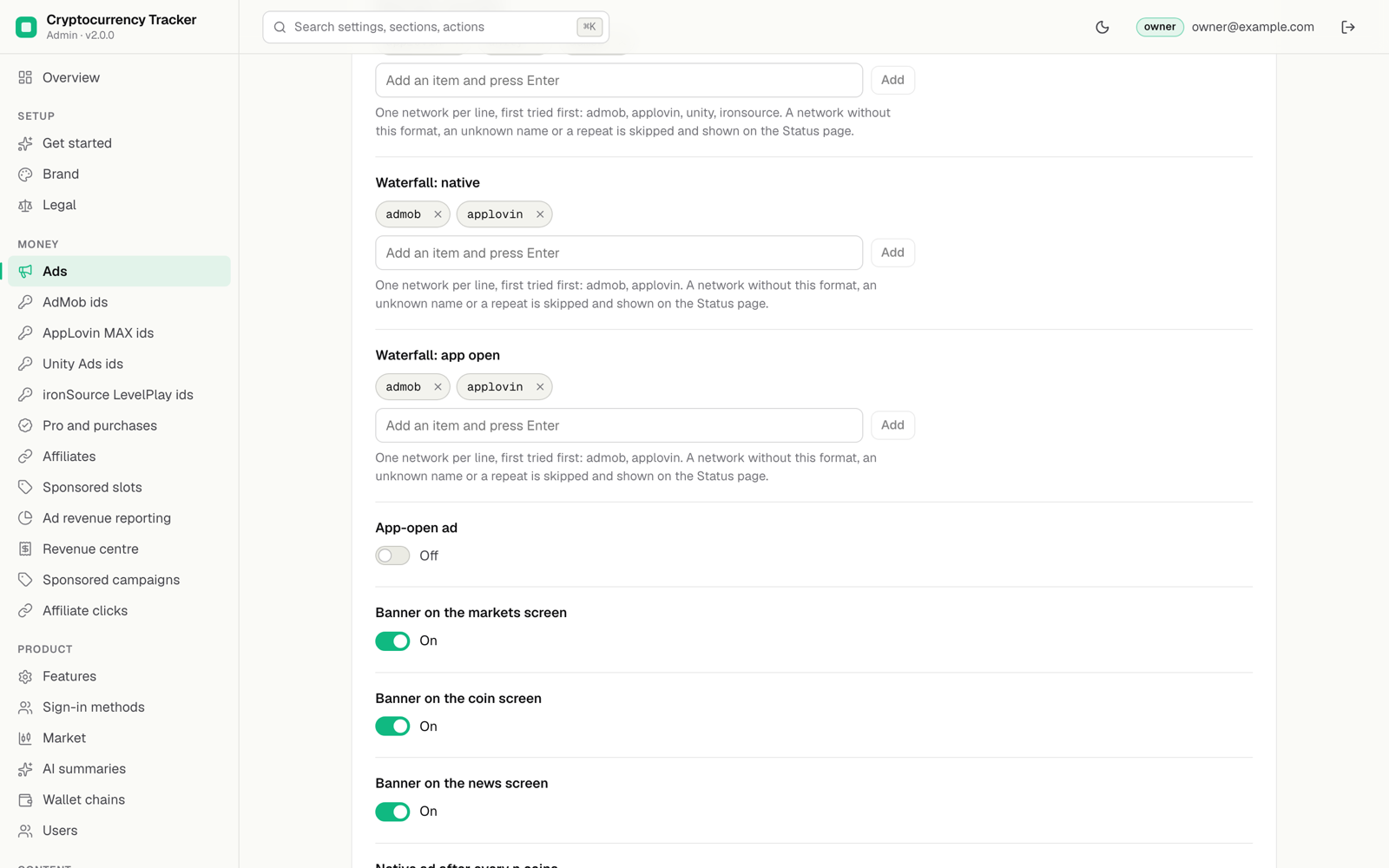Click the Get started sparkle icon
Viewport: 1389px width, 868px height.
tap(25, 143)
